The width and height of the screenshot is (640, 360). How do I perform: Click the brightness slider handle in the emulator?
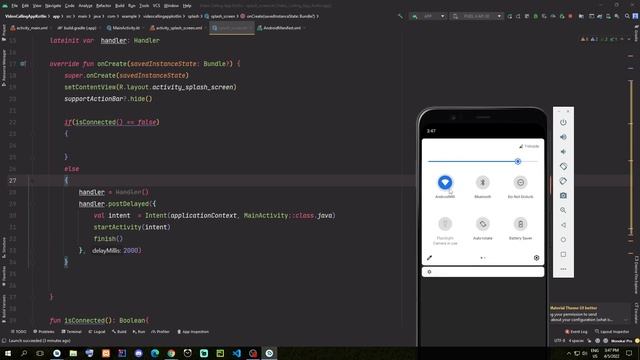click(x=518, y=161)
